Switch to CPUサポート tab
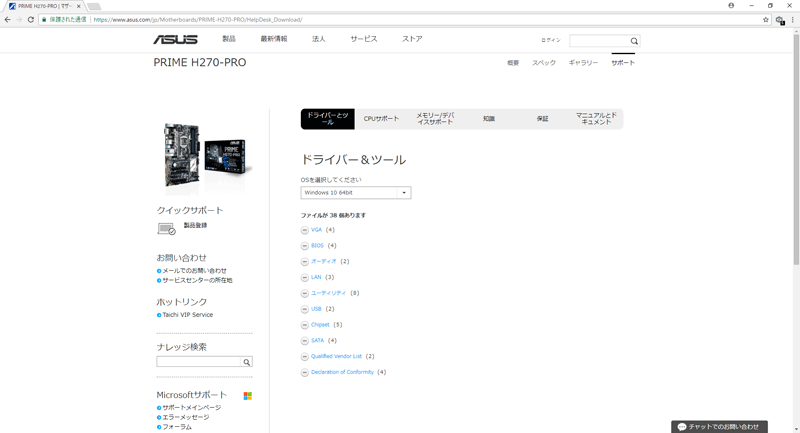This screenshot has height=433, width=800. click(381, 119)
